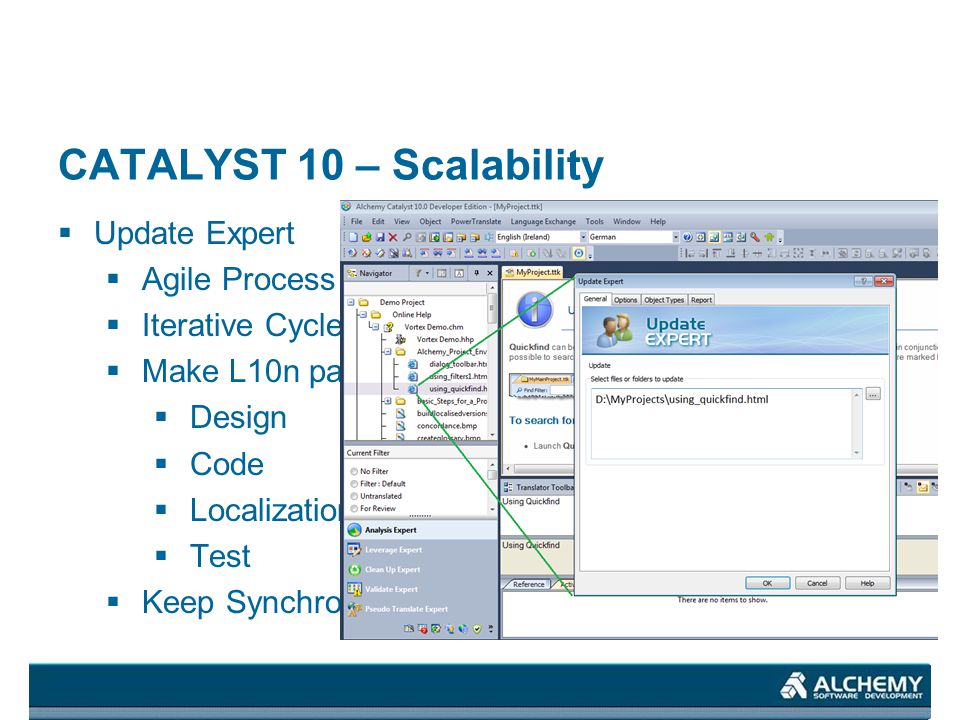Click the highlighted circular target toolbar icon

pyautogui.click(x=579, y=253)
